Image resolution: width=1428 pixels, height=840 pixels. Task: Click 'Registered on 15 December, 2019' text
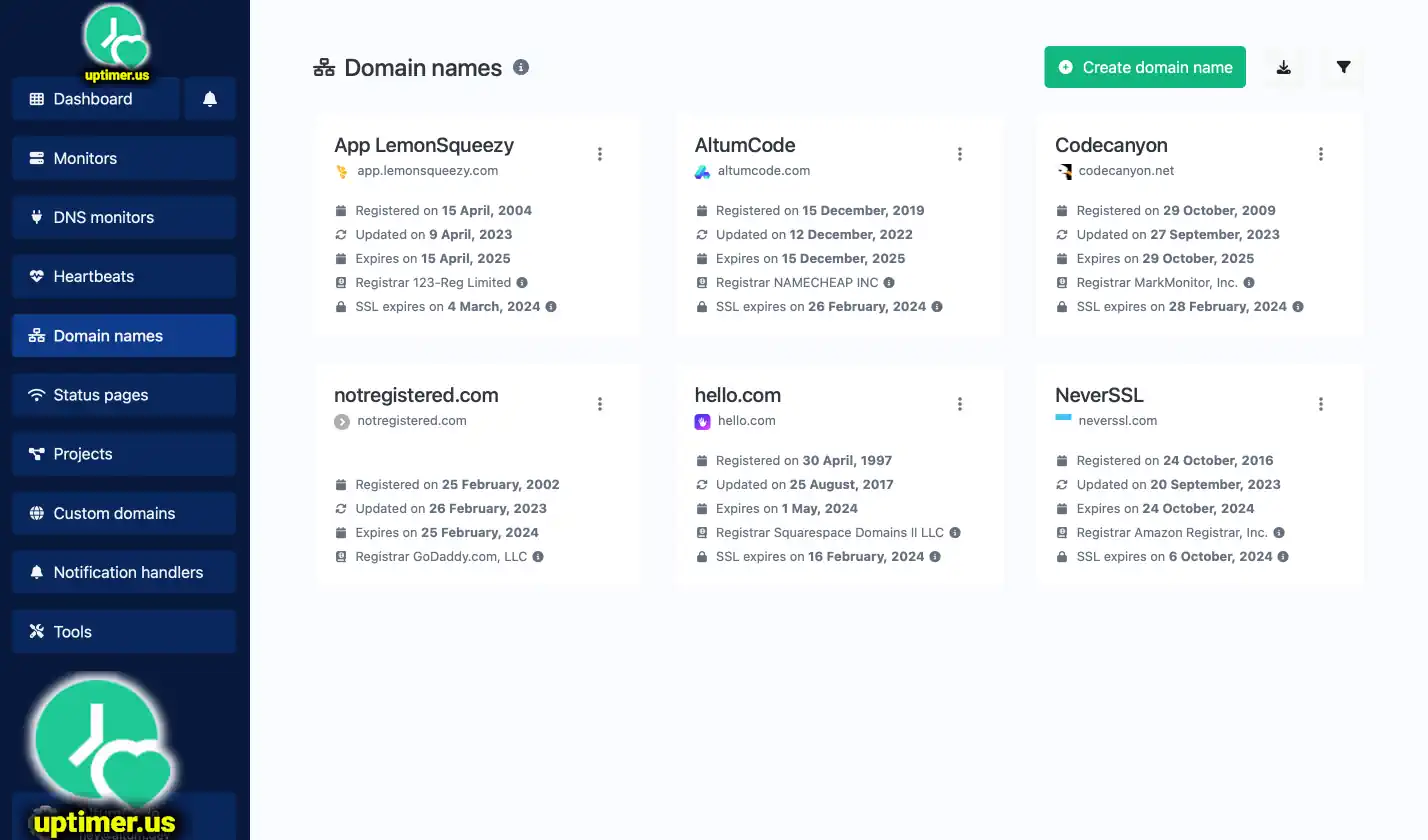820,211
